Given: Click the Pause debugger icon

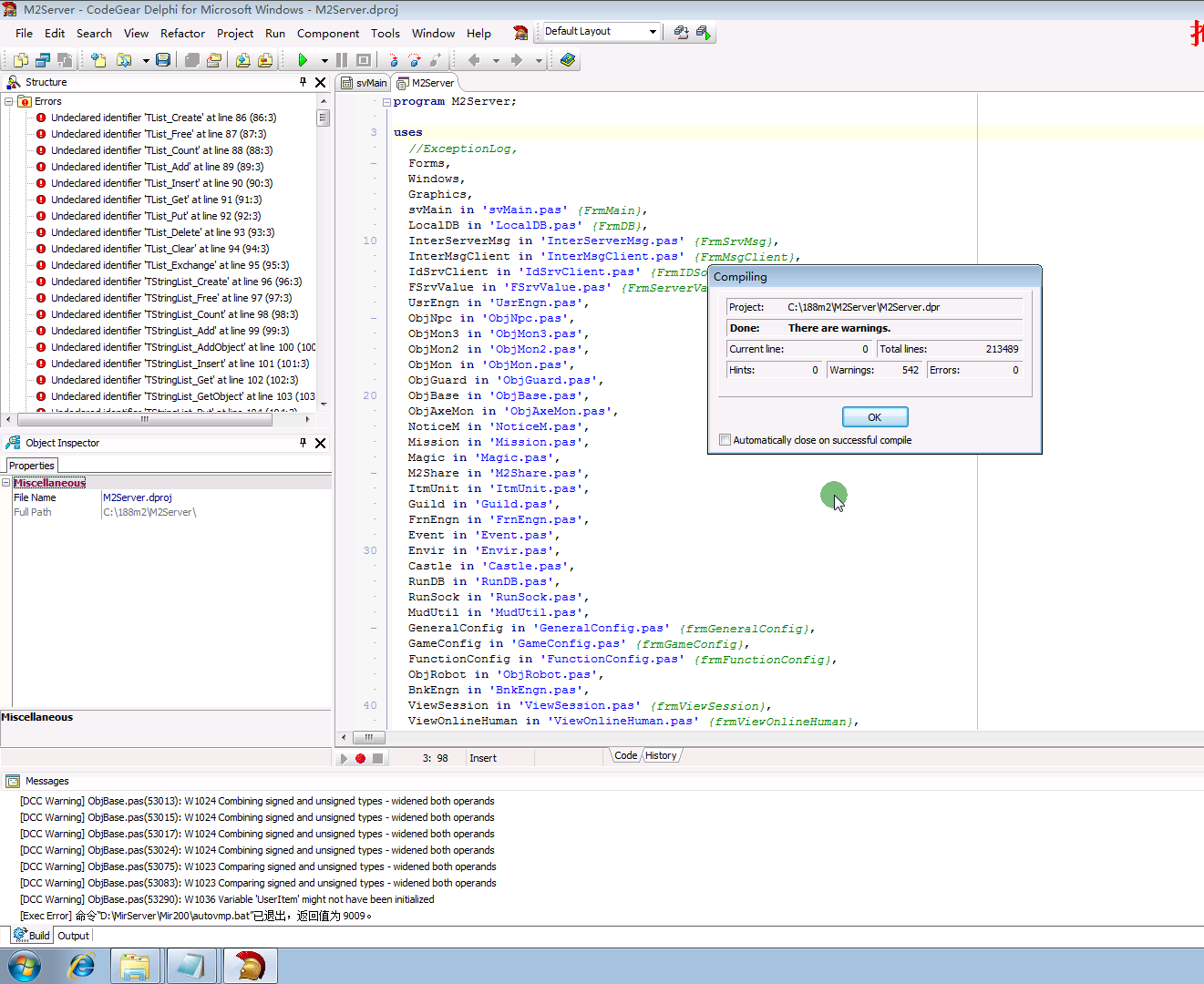Looking at the screenshot, I should [342, 60].
